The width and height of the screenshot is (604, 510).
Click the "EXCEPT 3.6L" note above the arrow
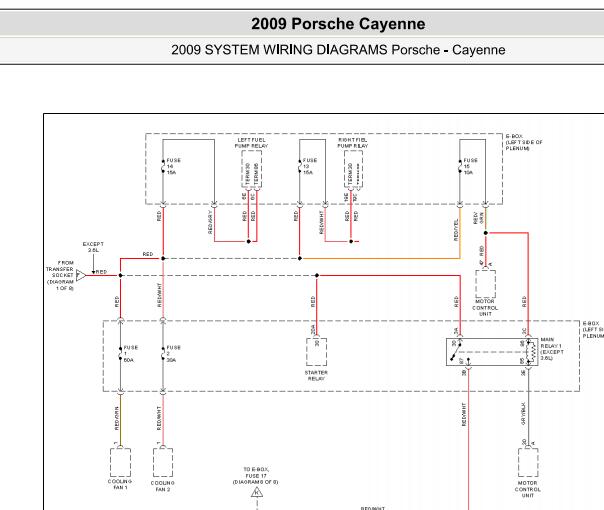[x=93, y=247]
